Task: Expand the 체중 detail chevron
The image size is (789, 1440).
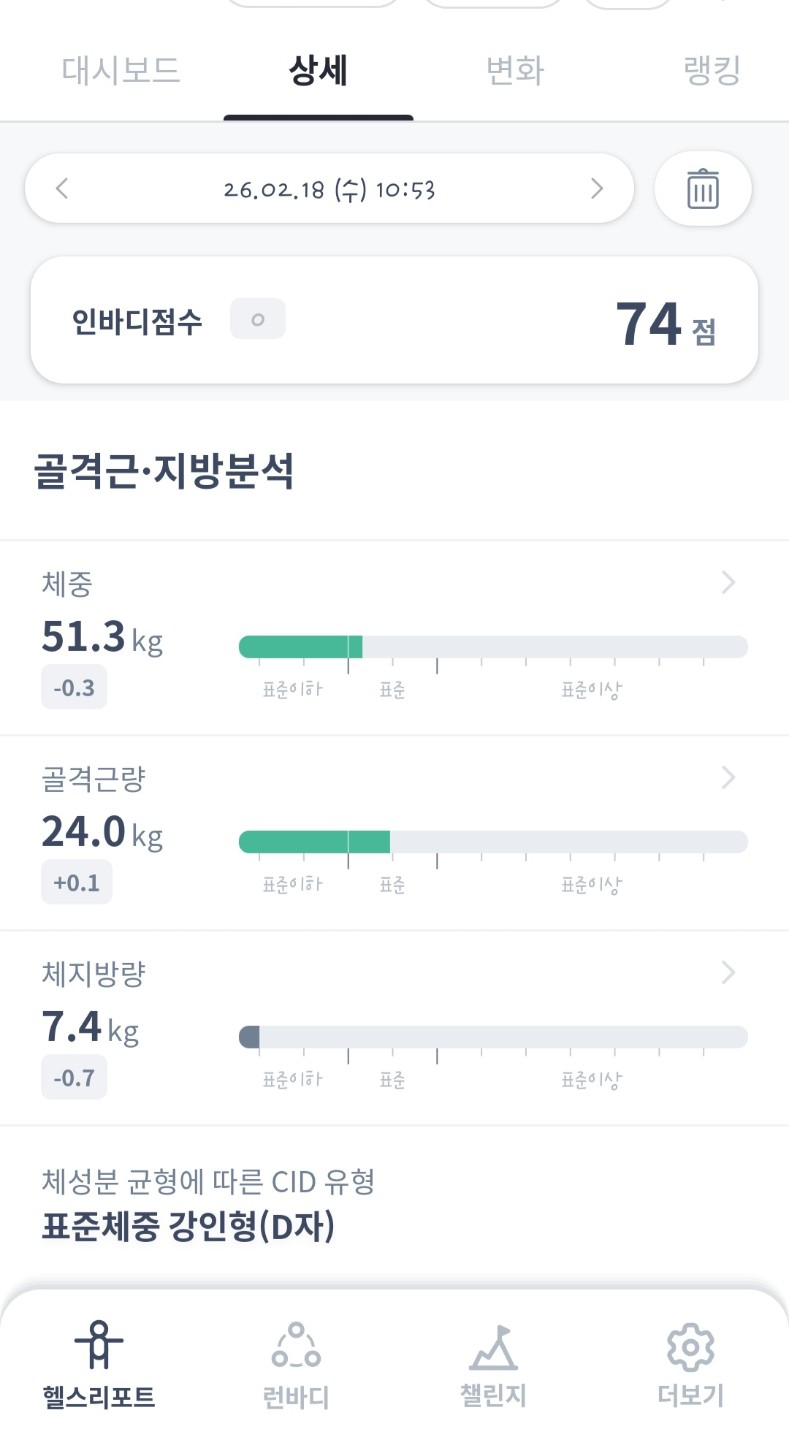Action: (x=728, y=583)
